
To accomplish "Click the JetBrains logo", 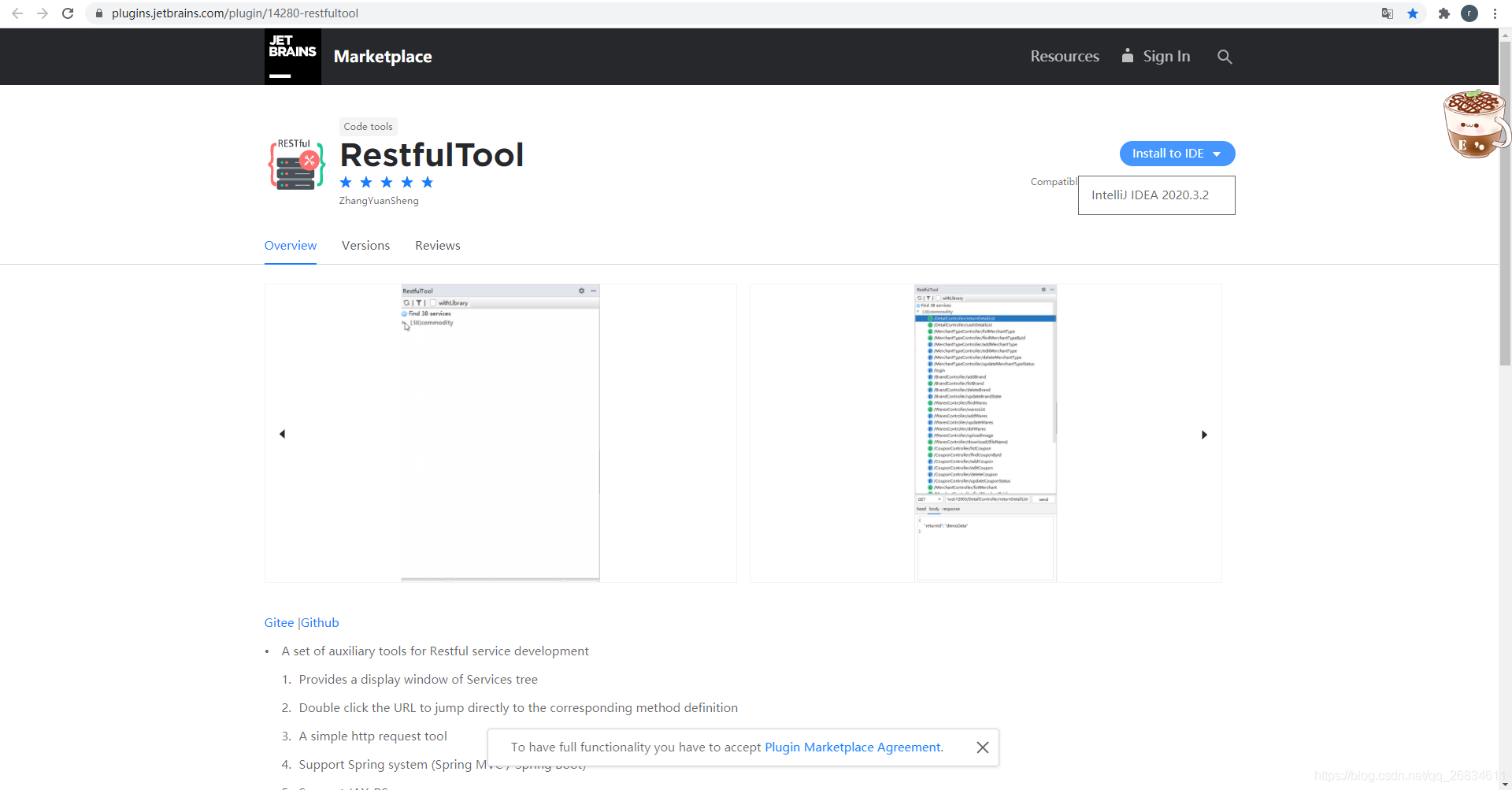I will point(293,57).
